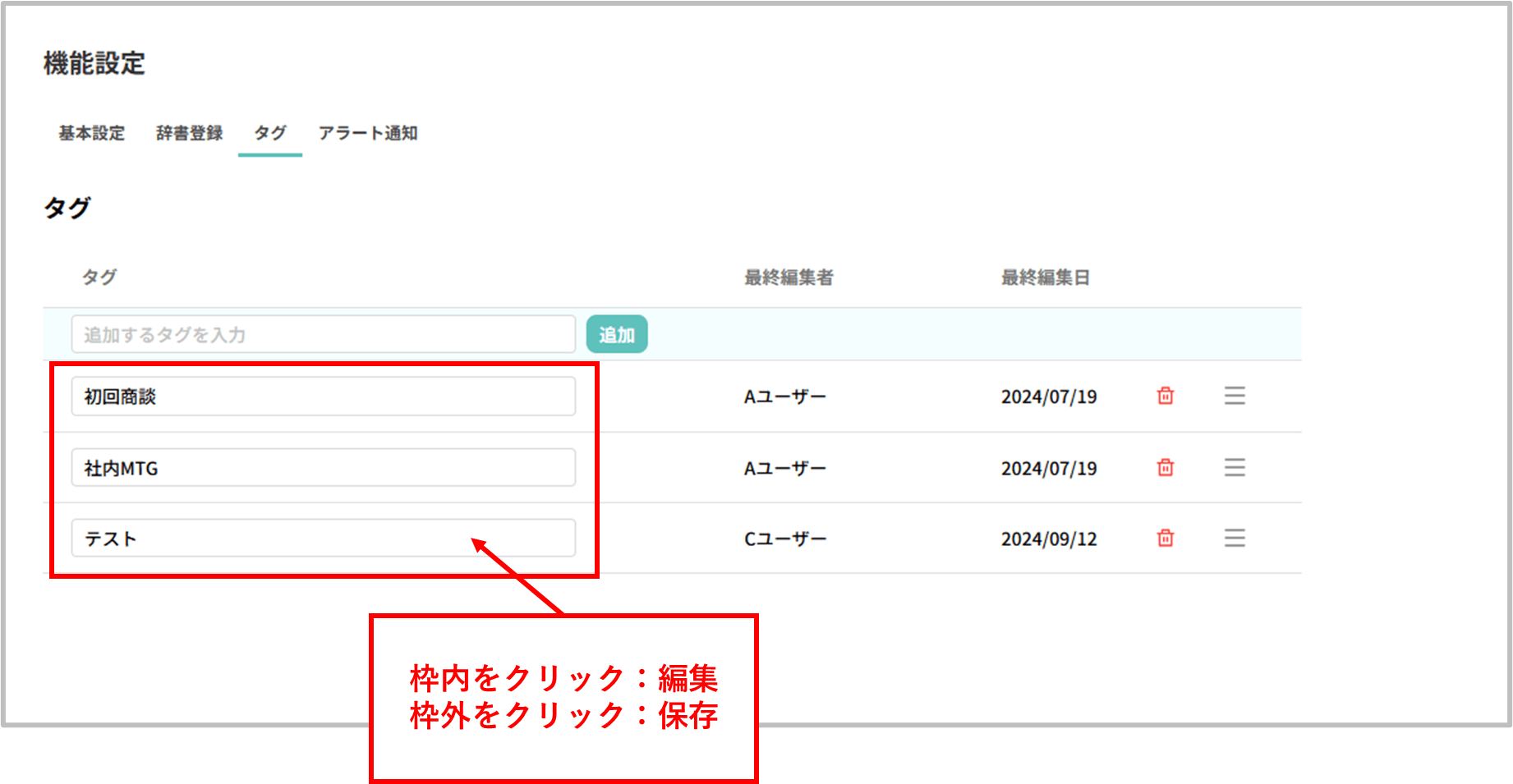Image resolution: width=1513 pixels, height=784 pixels.
Task: Delete the 社内MTG tag with trash icon
Action: click(1165, 467)
